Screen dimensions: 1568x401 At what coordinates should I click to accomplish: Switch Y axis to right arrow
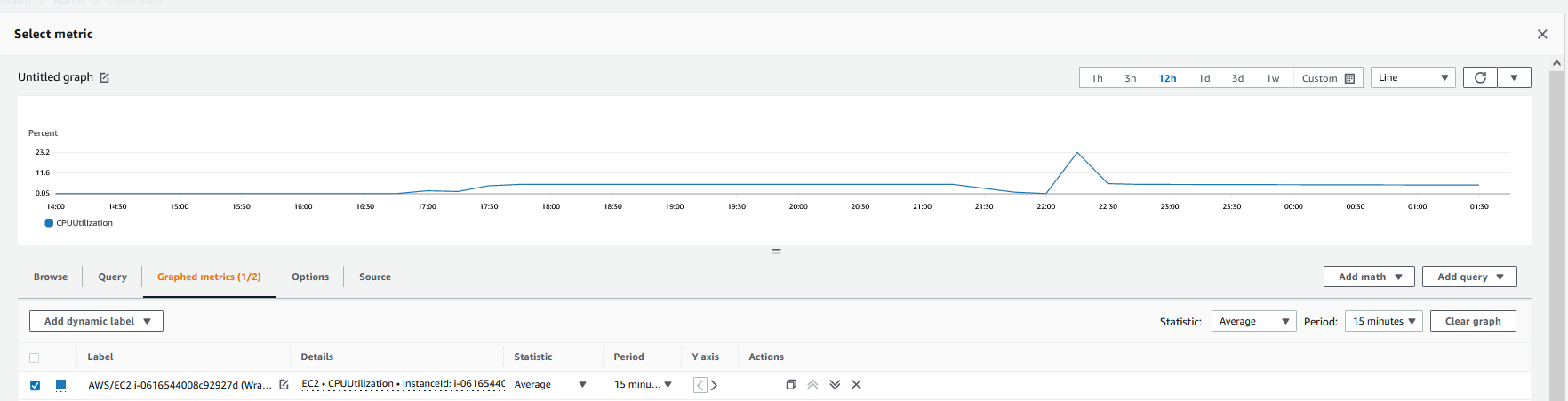click(714, 385)
